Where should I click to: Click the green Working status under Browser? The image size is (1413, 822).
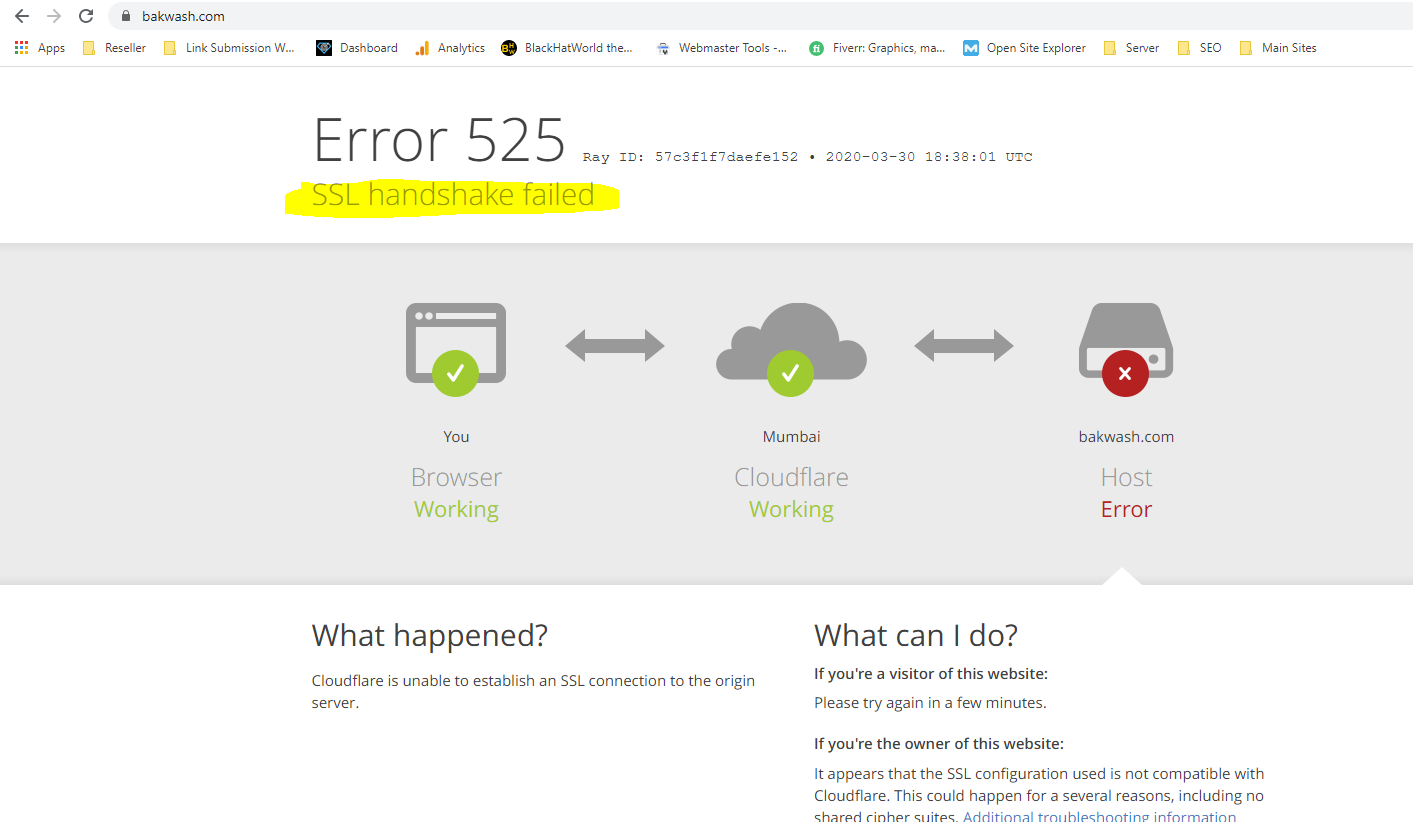(x=456, y=509)
